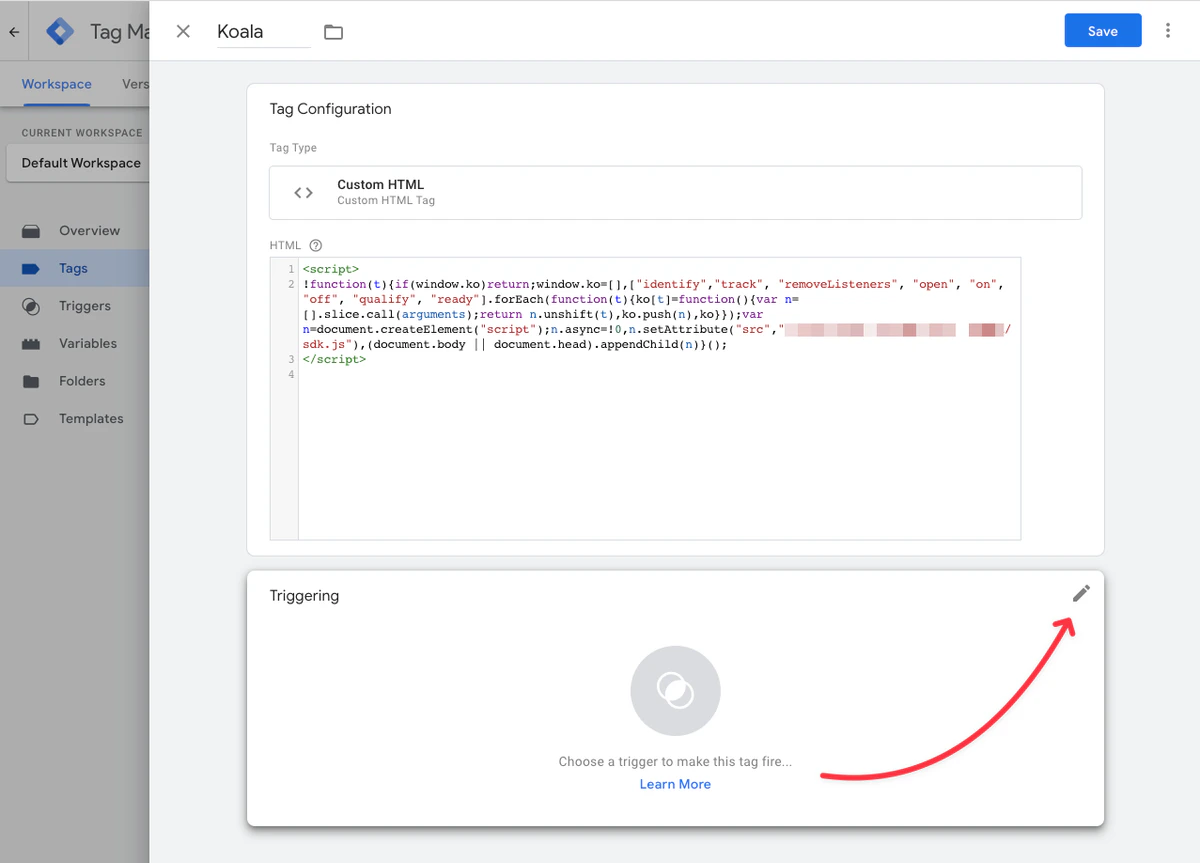The height and width of the screenshot is (863, 1200).
Task: Click the Triggering heading
Action: coord(304,596)
